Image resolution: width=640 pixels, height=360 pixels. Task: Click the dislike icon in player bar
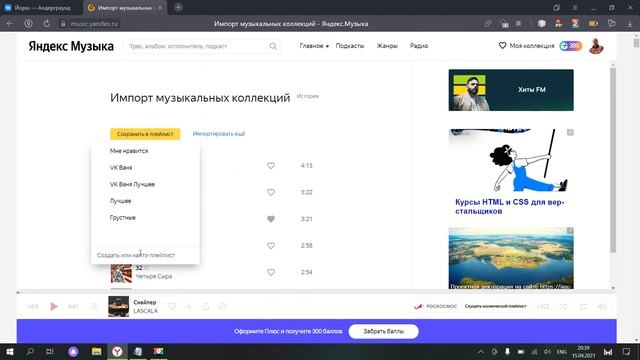[222, 306]
